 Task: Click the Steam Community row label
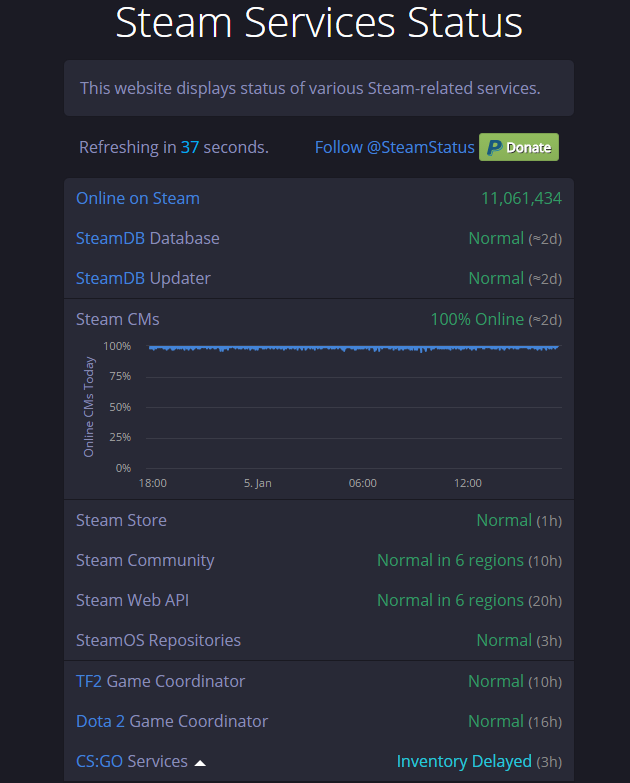[x=145, y=560]
